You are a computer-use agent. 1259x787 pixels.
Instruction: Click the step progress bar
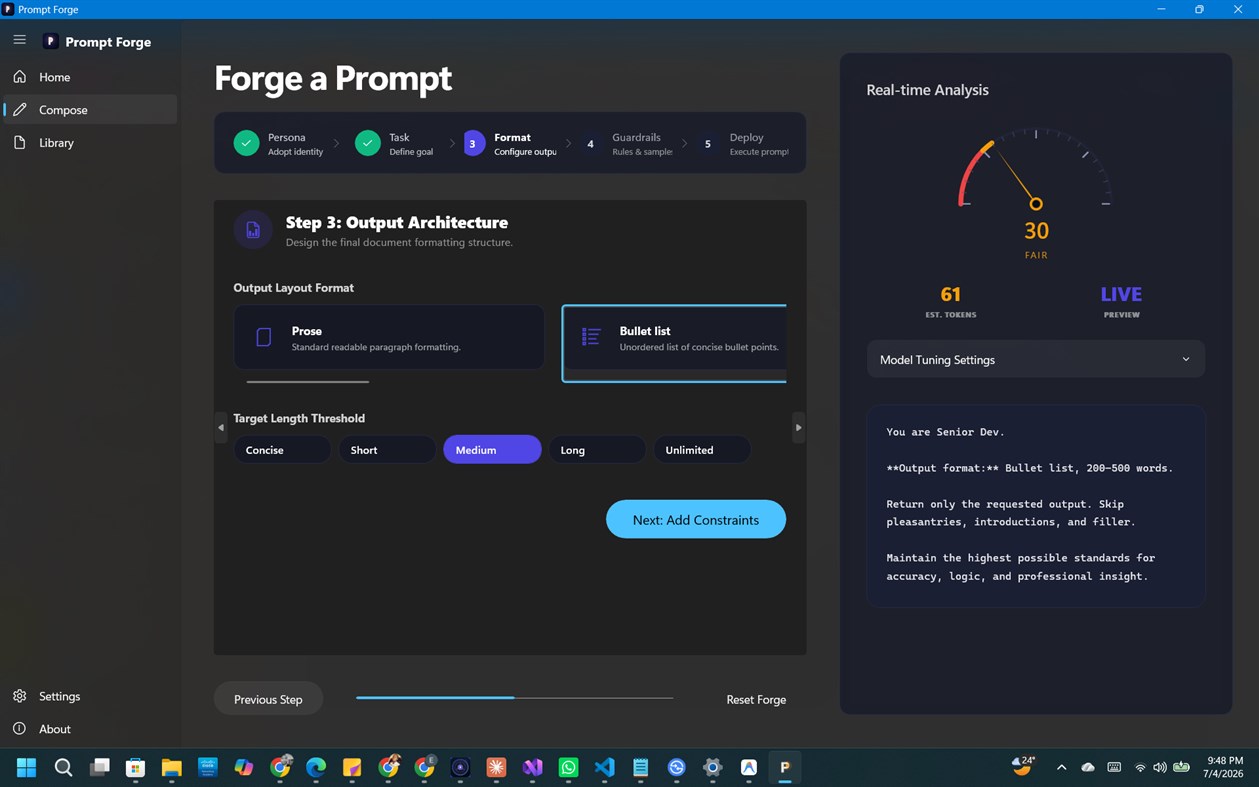(x=514, y=698)
